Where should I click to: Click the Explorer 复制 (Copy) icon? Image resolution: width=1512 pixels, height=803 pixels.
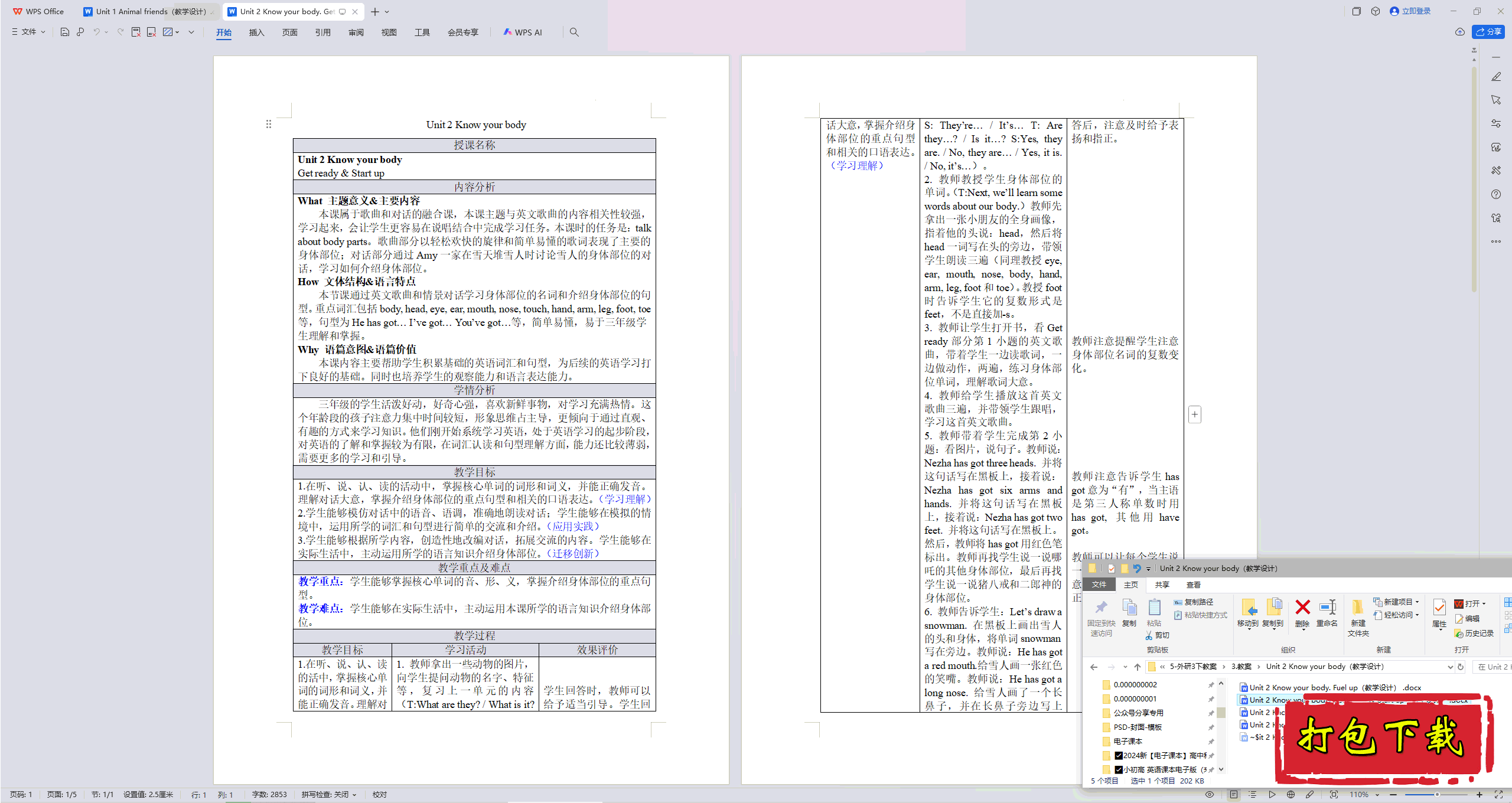[x=1129, y=613]
